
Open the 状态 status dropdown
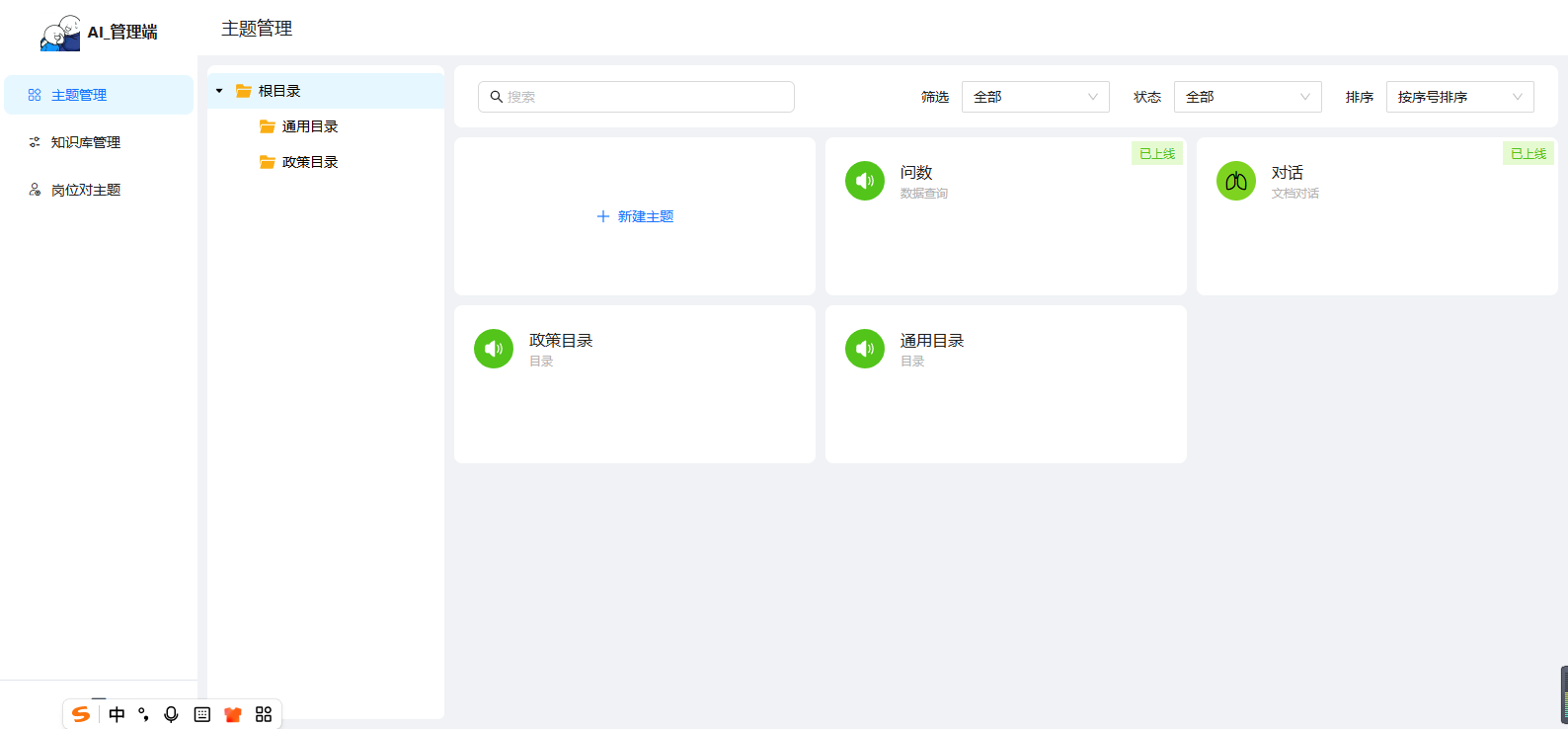coord(1247,97)
